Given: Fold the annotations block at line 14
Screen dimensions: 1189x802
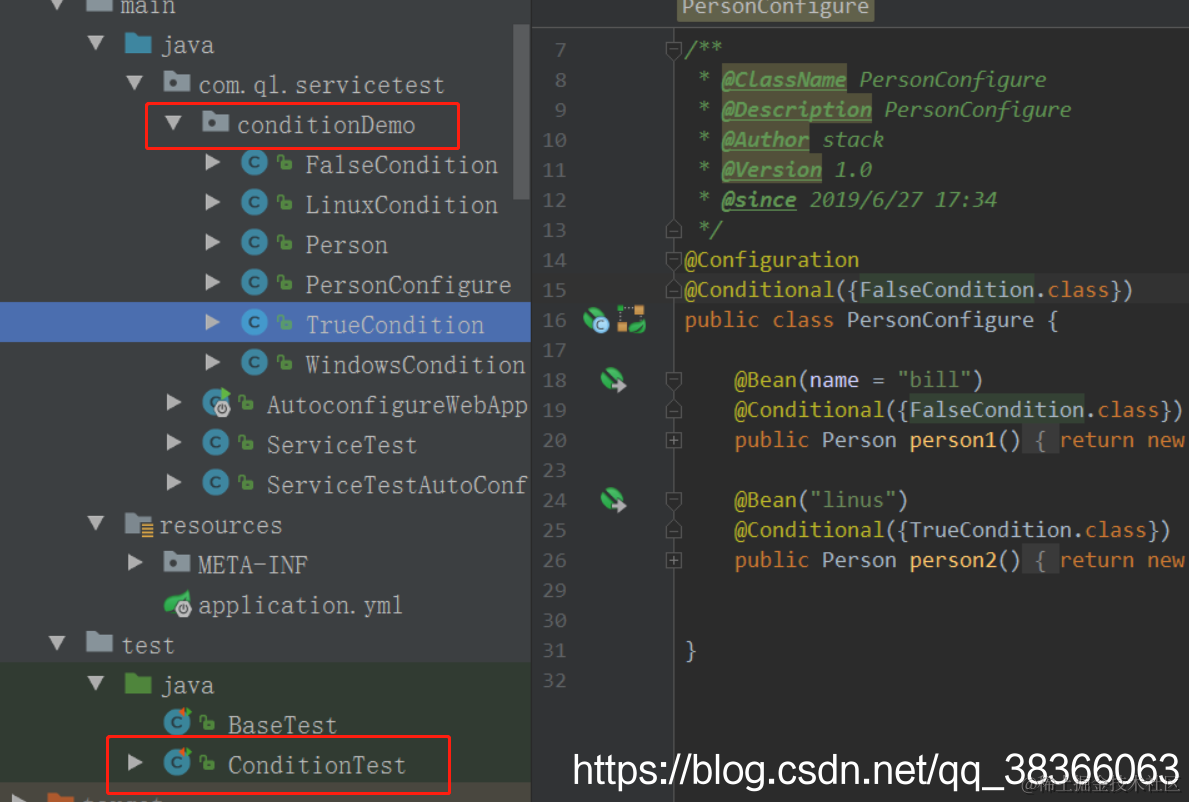Looking at the screenshot, I should point(673,260).
